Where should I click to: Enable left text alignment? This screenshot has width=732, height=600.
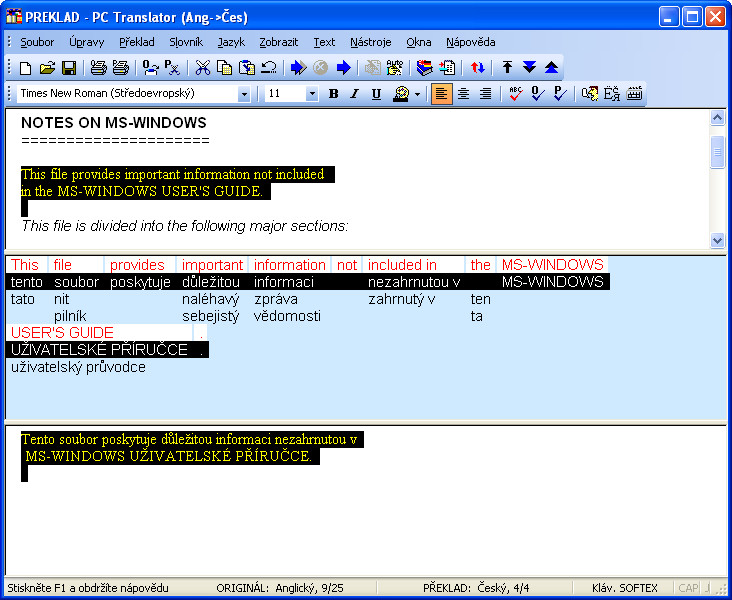441,94
